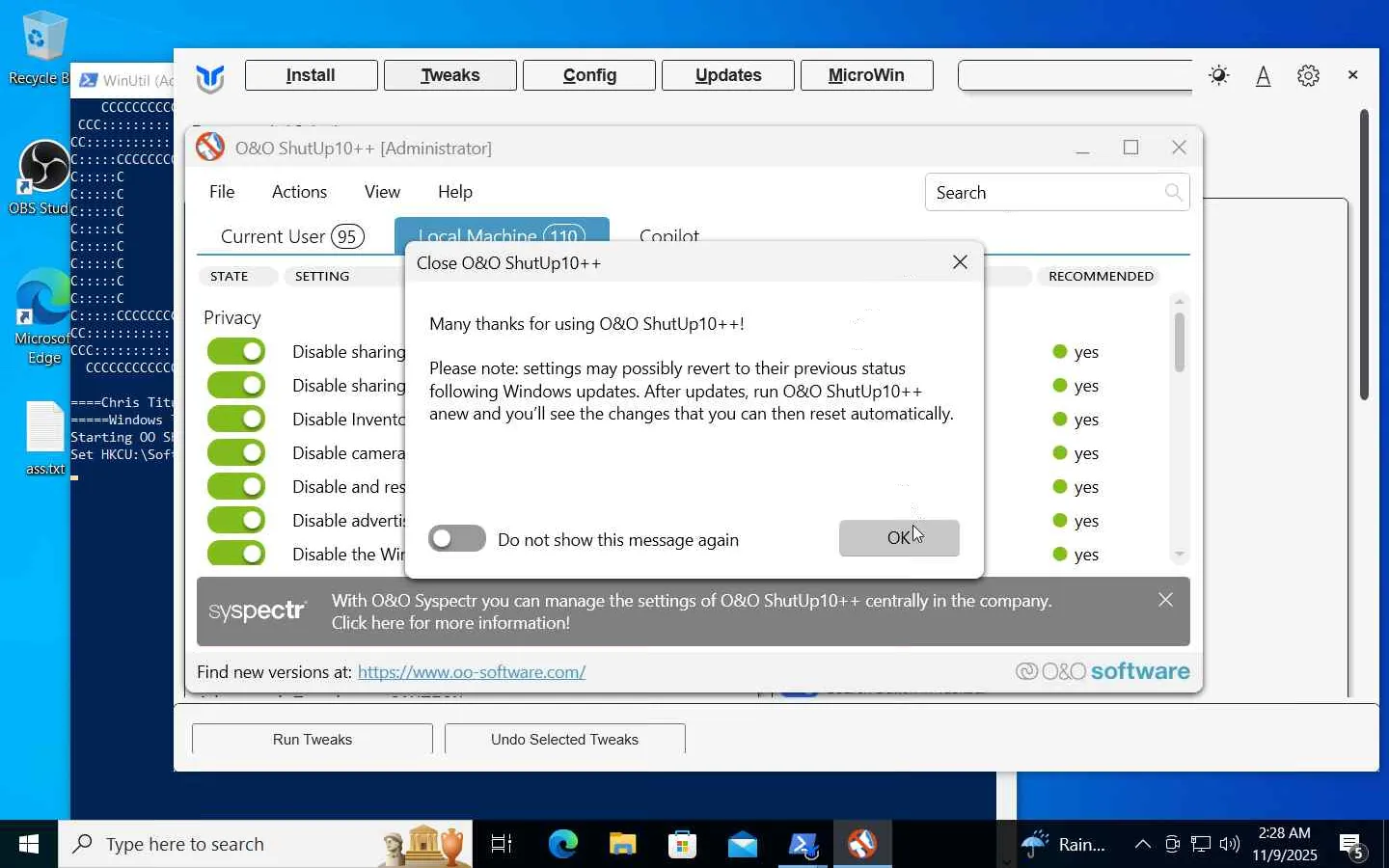Click the ShutUp10++ list scroll-down arrow
Image resolution: width=1389 pixels, height=868 pixels.
1179,555
